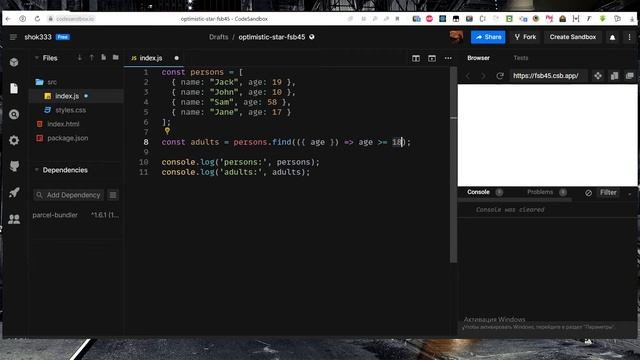Image resolution: width=640 pixels, height=360 pixels.
Task: Toggle preview window layout icon
Action: tap(432, 58)
